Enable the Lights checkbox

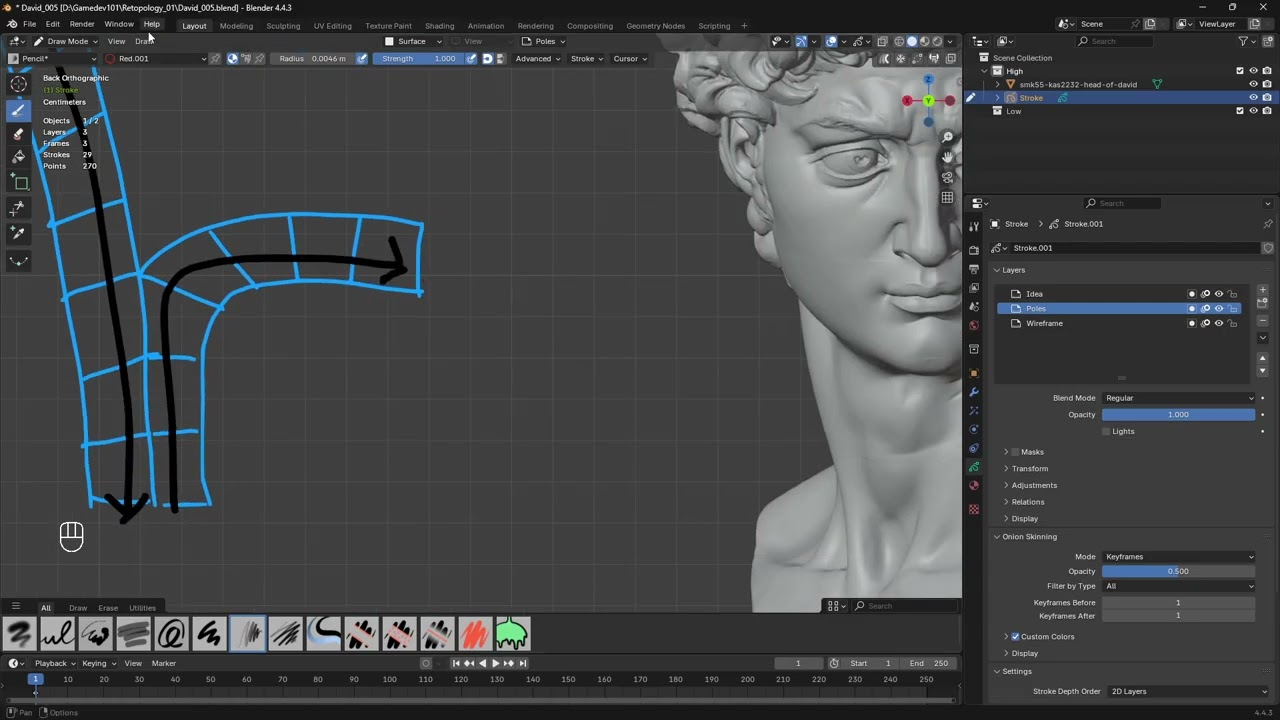(1106, 431)
